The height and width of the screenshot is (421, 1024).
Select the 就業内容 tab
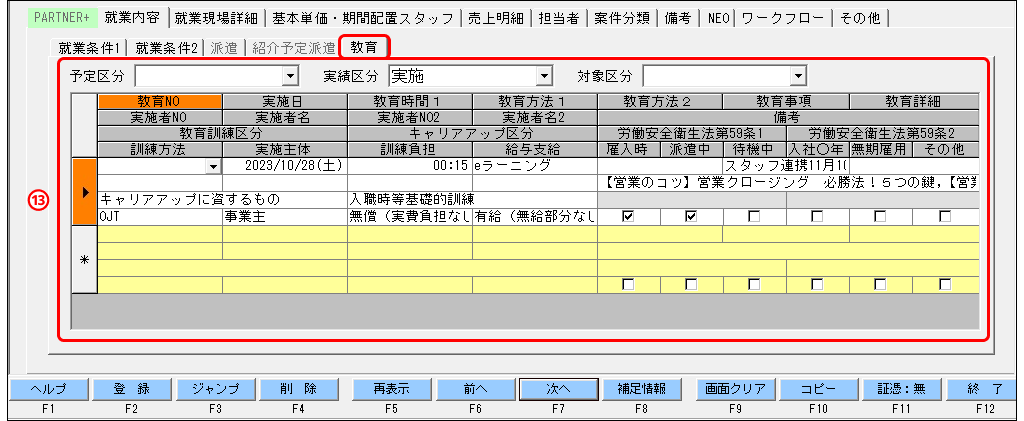click(132, 18)
